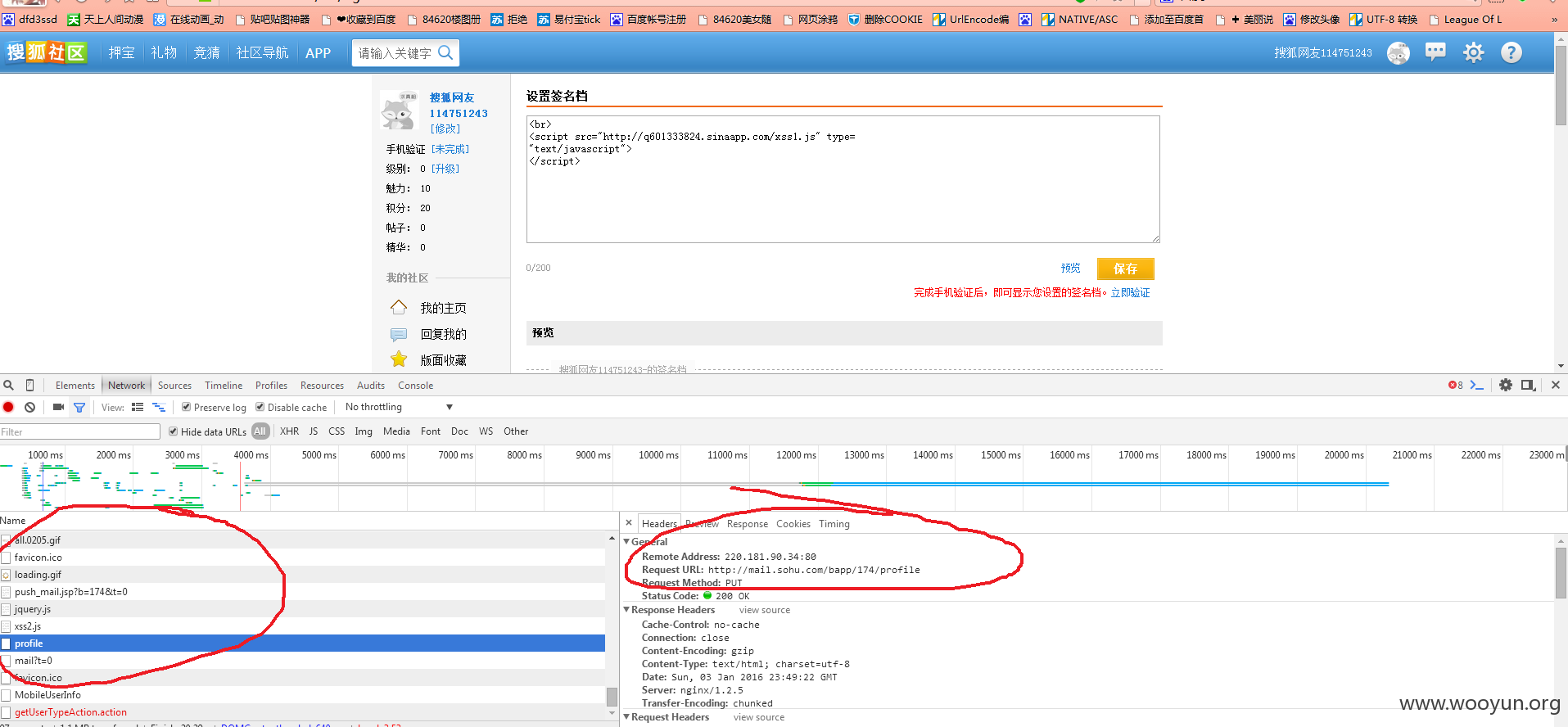The height and width of the screenshot is (727, 1568).
Task: Open the messages speech bubble icon
Action: tap(1435, 52)
